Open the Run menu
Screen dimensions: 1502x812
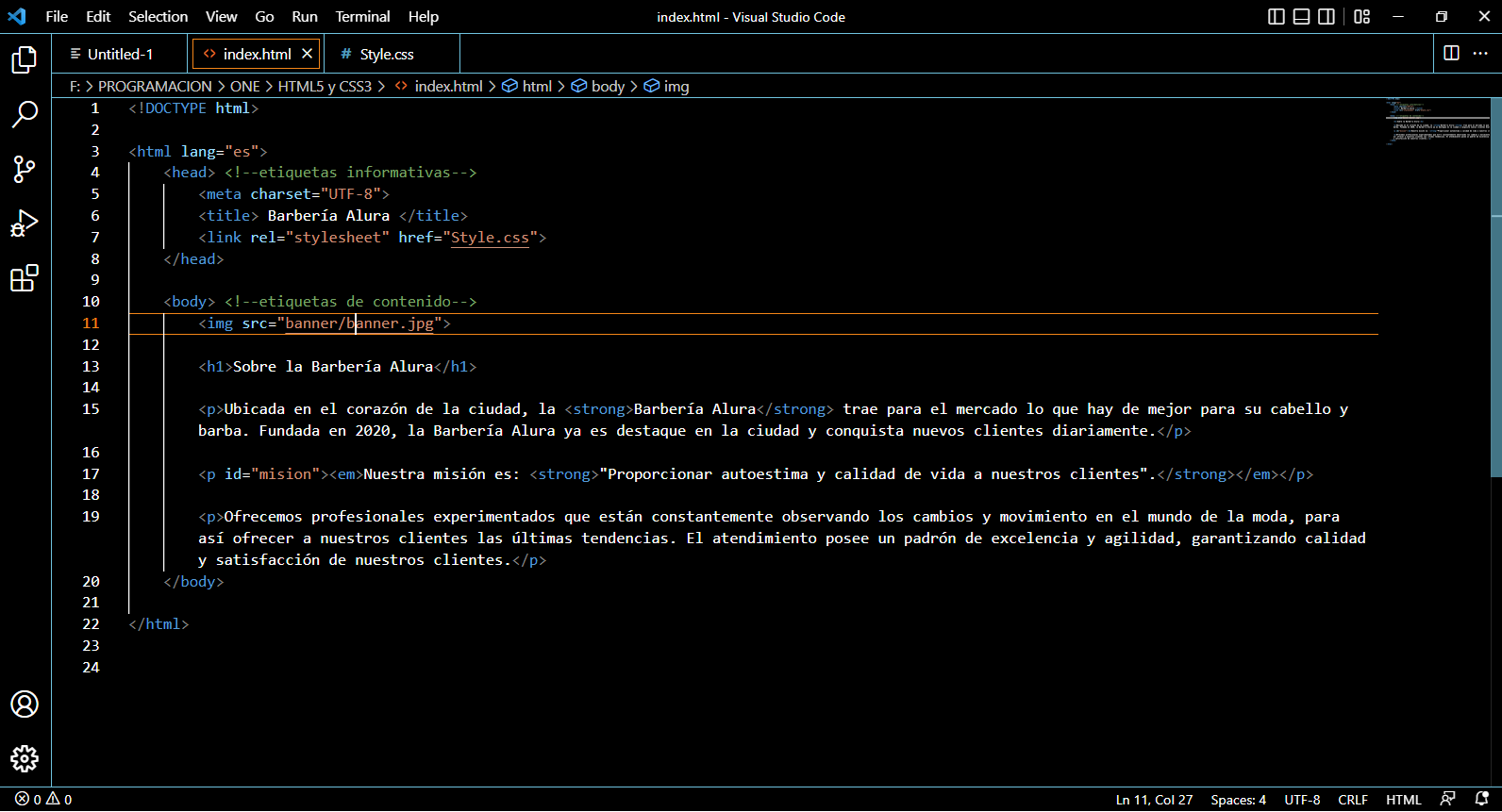(305, 17)
